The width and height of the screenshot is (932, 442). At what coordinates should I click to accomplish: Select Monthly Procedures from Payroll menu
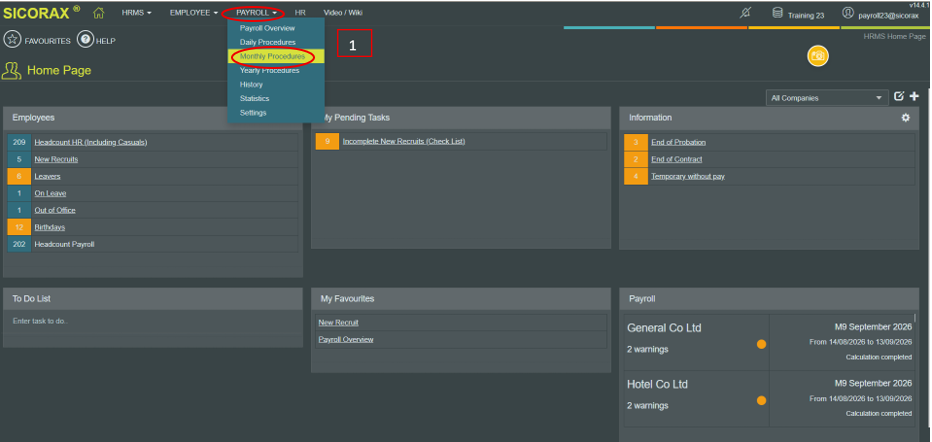276,56
